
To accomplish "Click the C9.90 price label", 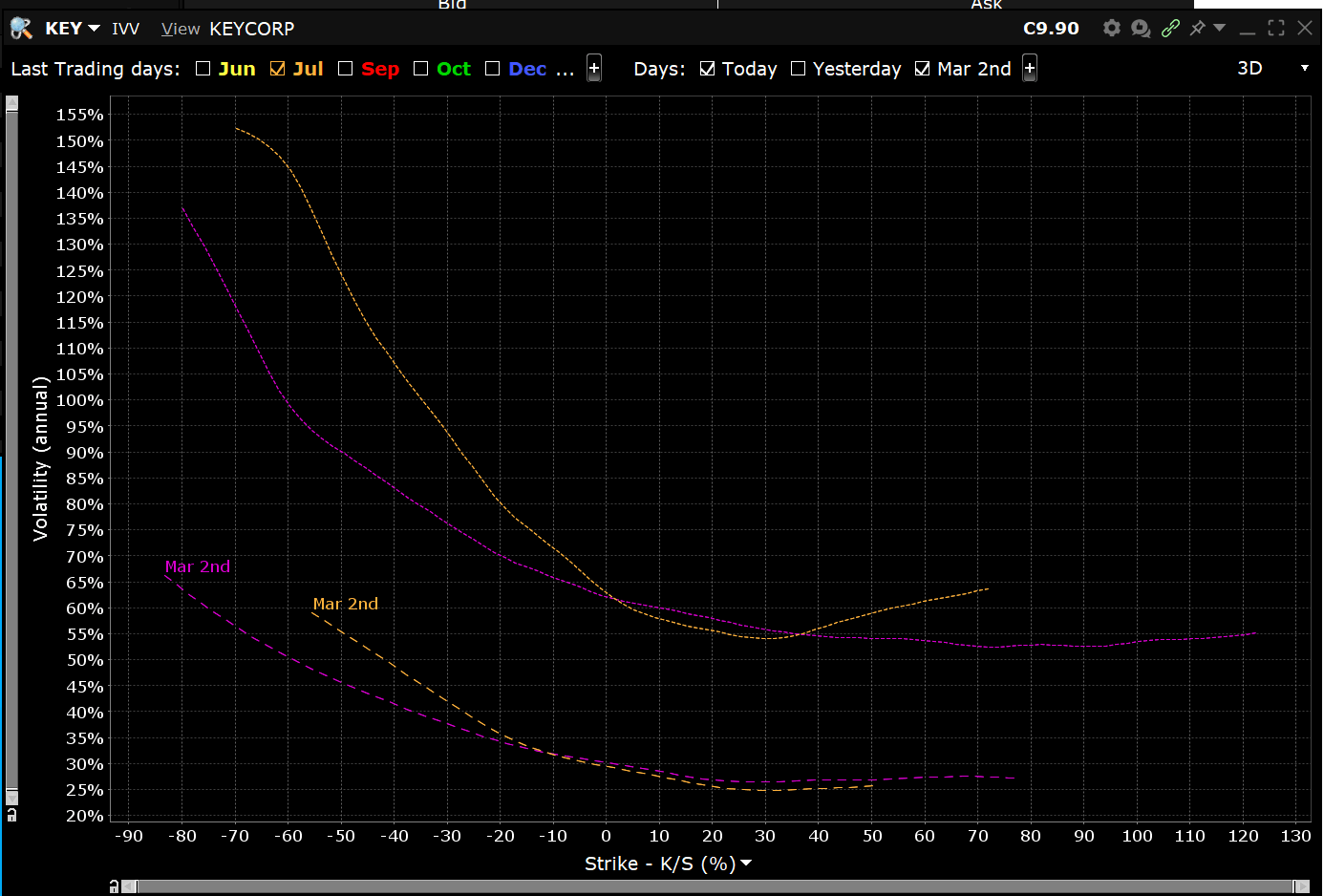I will (1051, 29).
